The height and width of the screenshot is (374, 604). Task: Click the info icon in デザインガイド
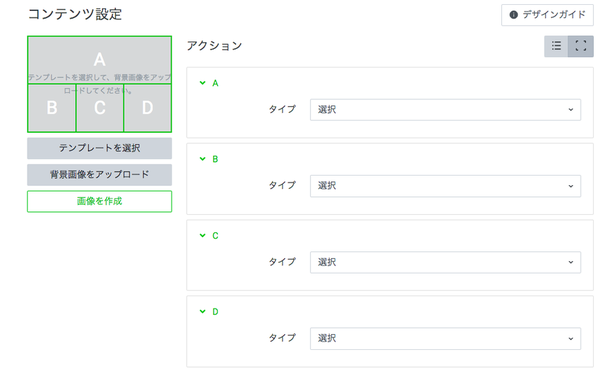[x=513, y=15]
